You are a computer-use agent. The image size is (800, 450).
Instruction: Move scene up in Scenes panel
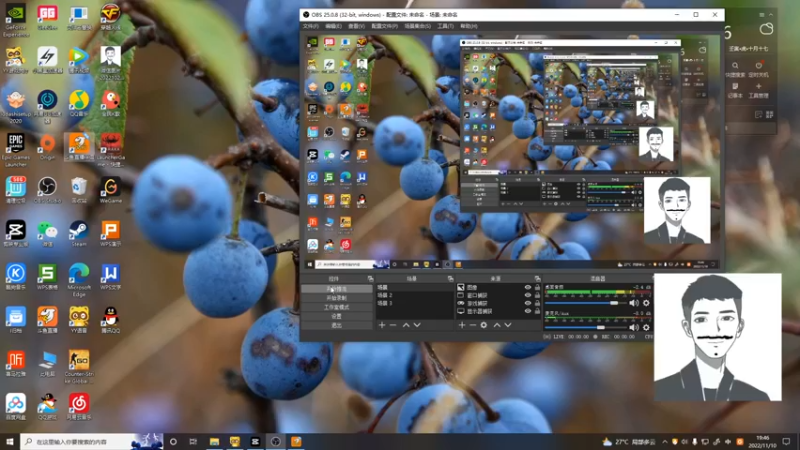coord(406,325)
